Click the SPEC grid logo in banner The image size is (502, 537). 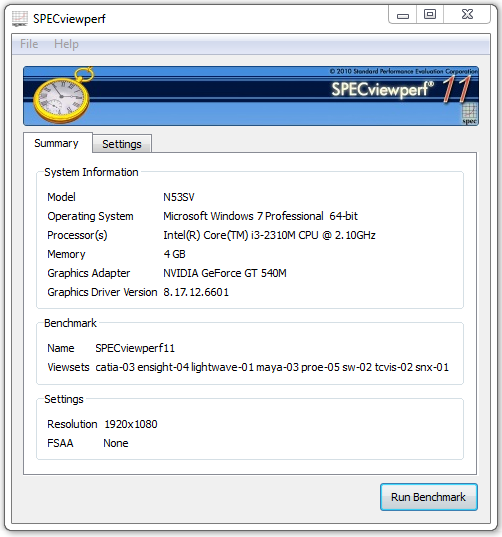(x=469, y=114)
